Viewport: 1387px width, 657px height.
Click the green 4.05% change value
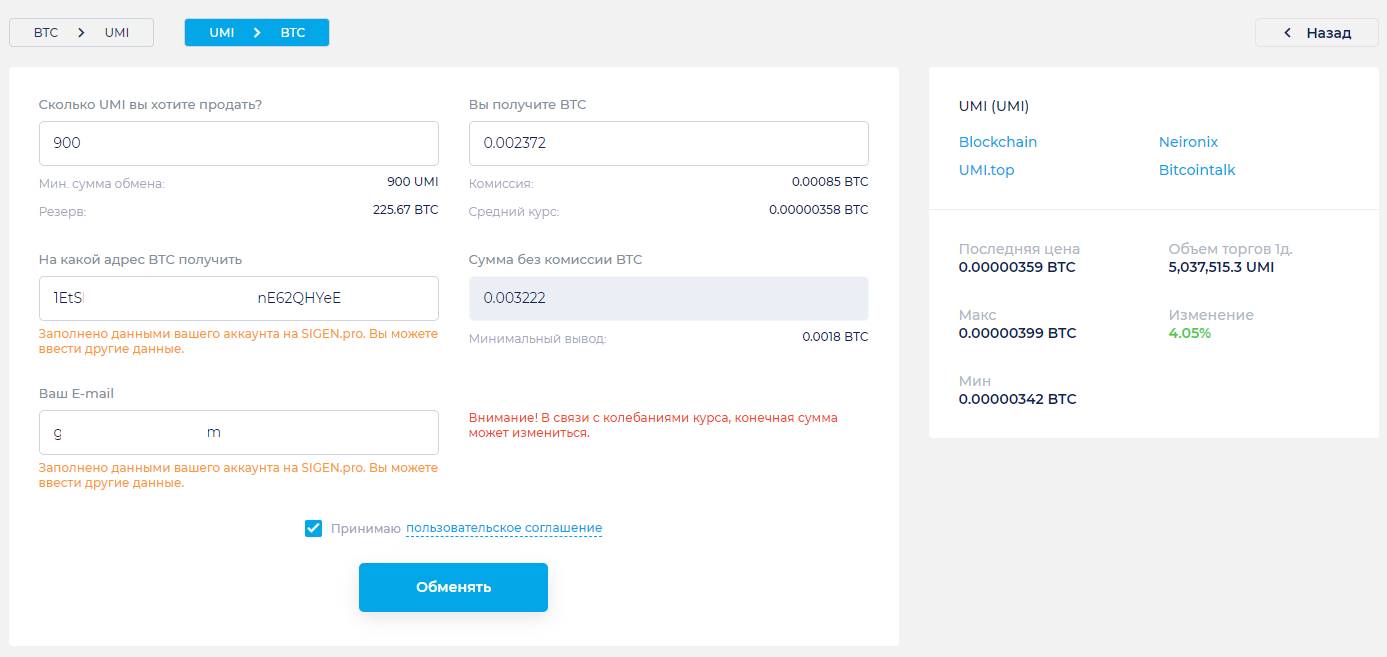tap(1190, 333)
